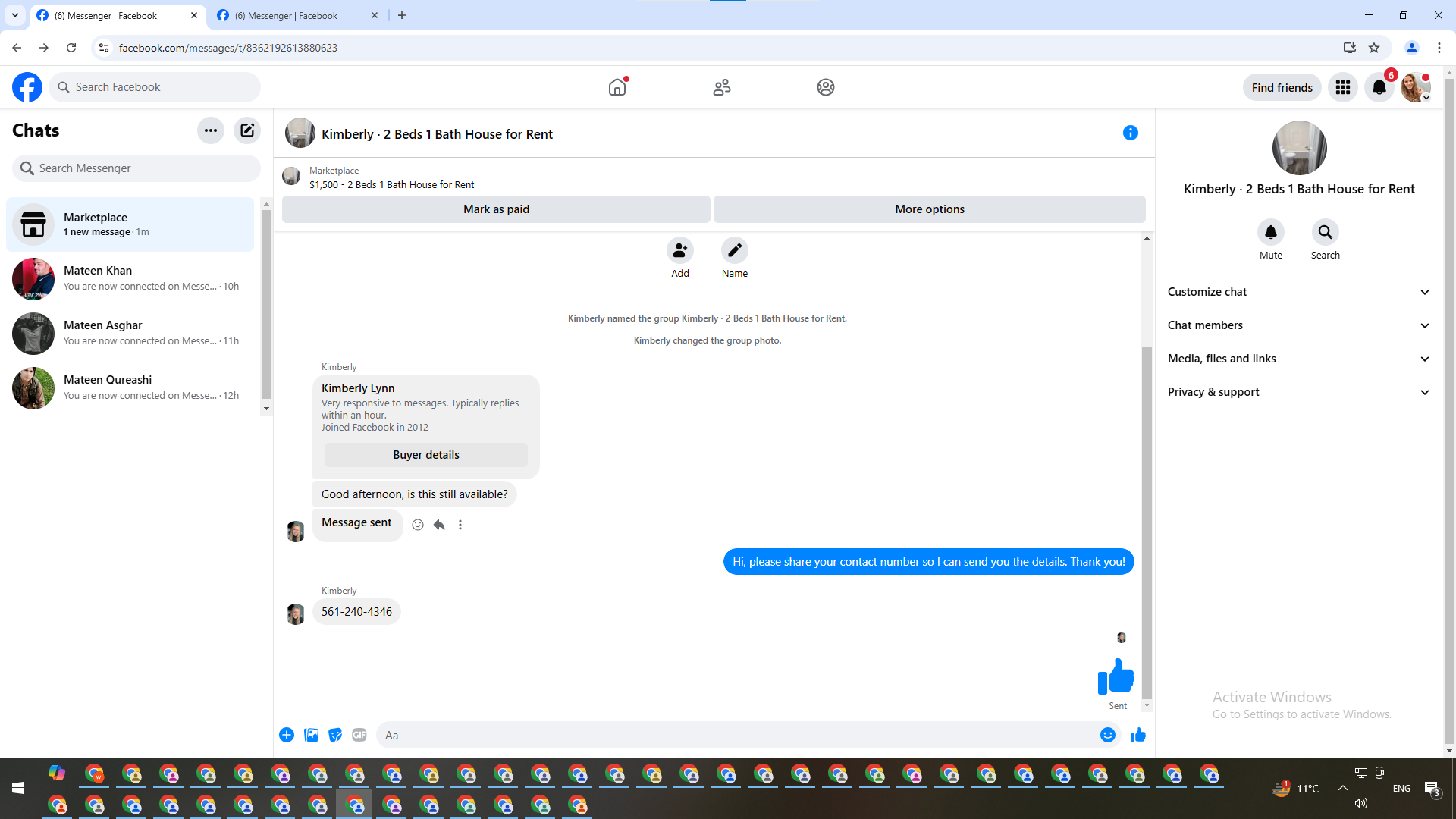Screen dimensions: 1456x819
Task: Add people to the chat
Action: (680, 250)
